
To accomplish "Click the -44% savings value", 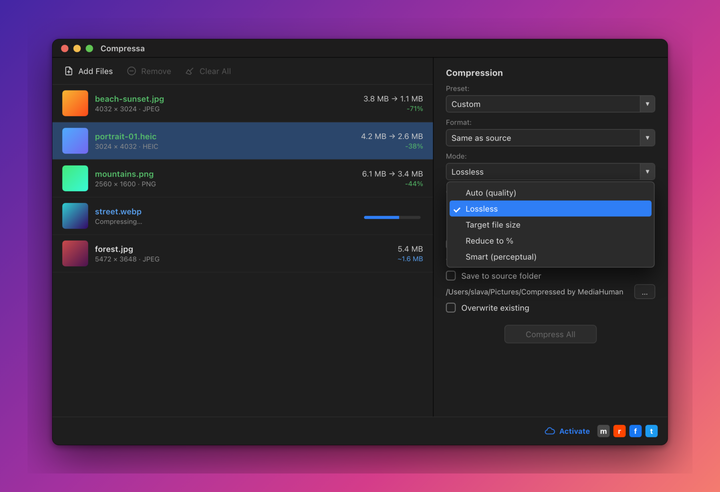I will coord(414,184).
